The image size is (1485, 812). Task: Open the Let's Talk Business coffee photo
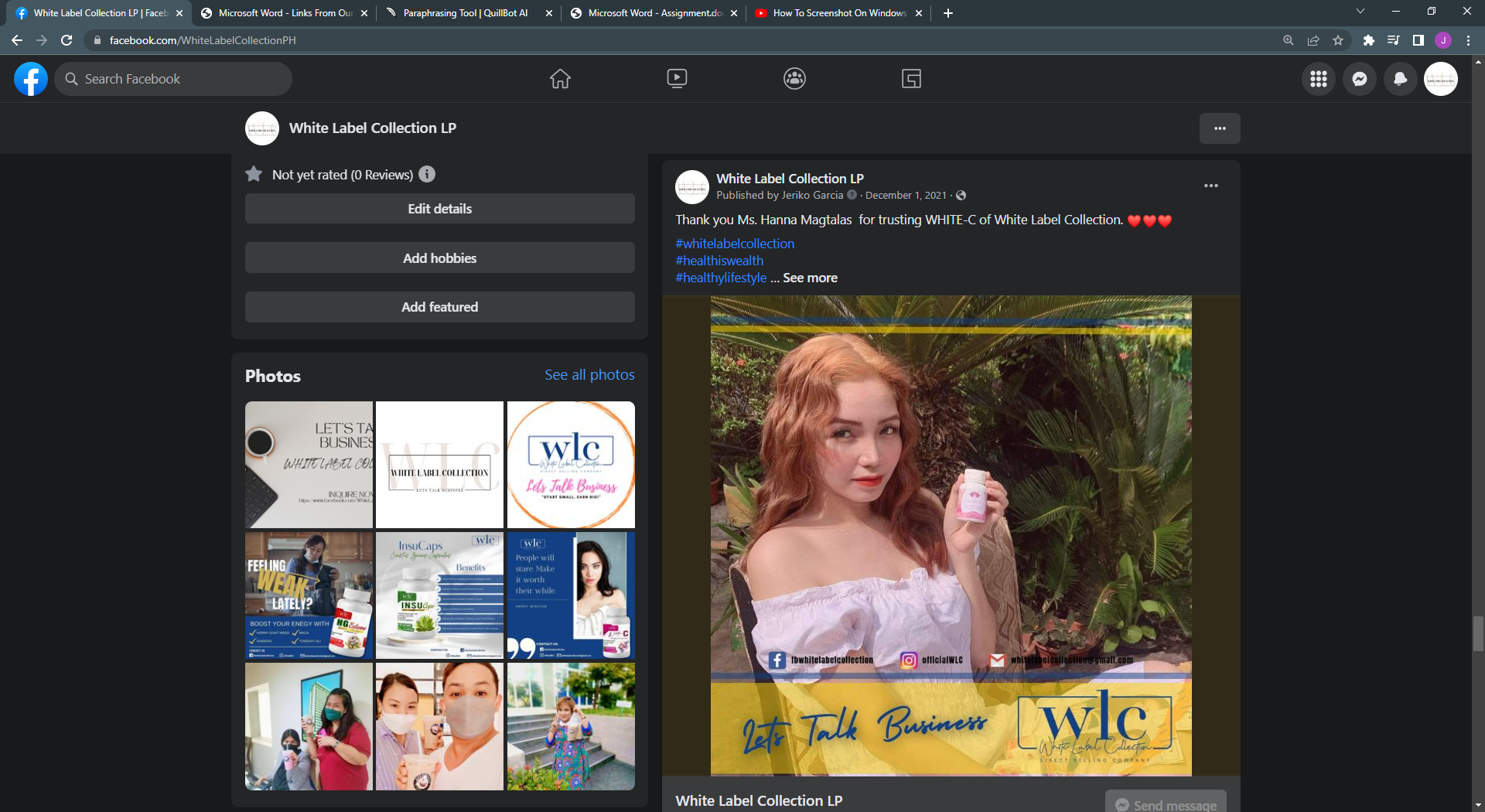[x=309, y=465]
